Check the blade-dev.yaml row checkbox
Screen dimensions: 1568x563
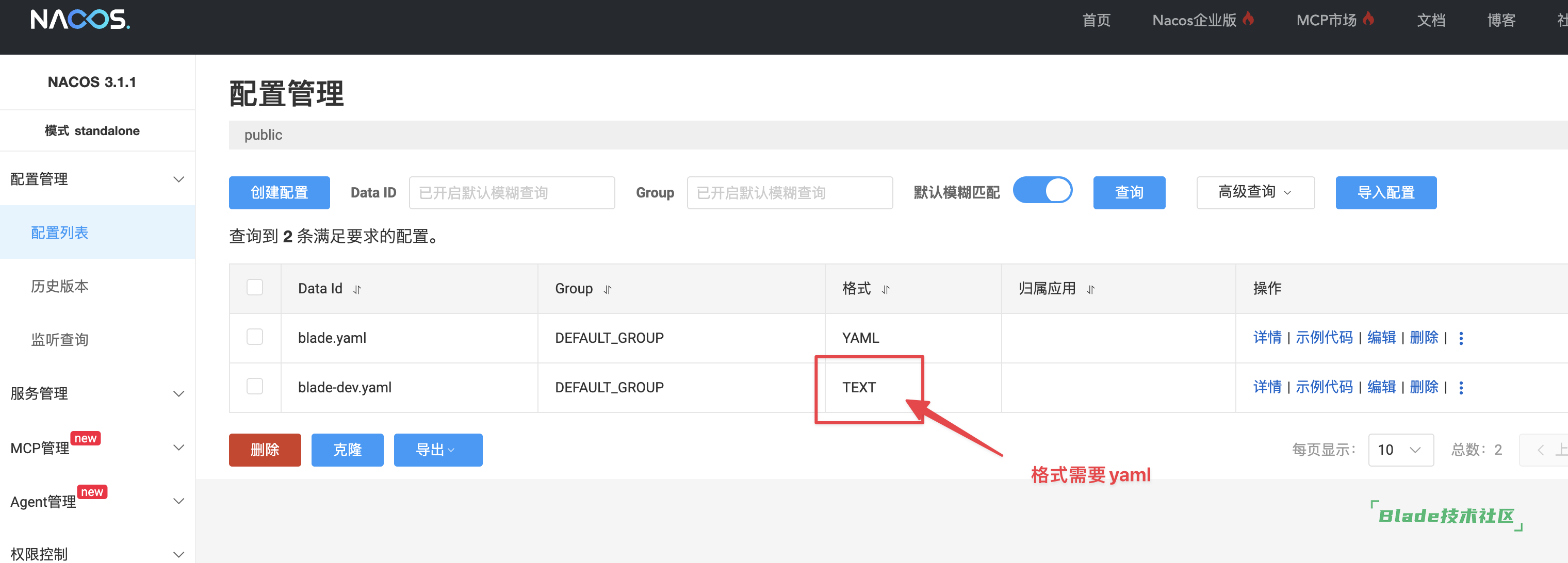[x=254, y=387]
